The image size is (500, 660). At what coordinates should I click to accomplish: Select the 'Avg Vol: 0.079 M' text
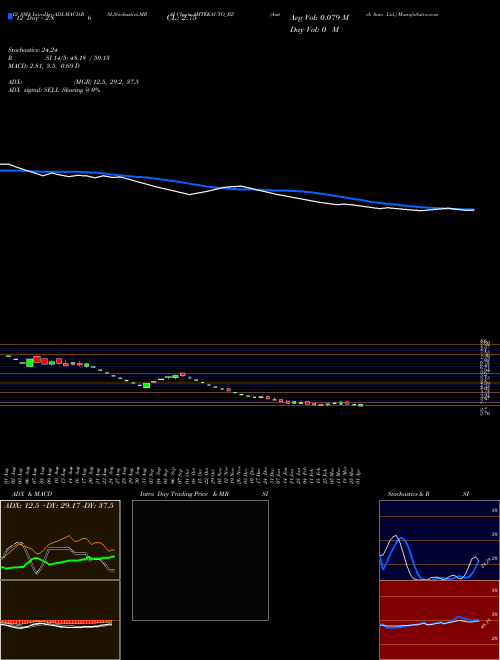coord(319,18)
